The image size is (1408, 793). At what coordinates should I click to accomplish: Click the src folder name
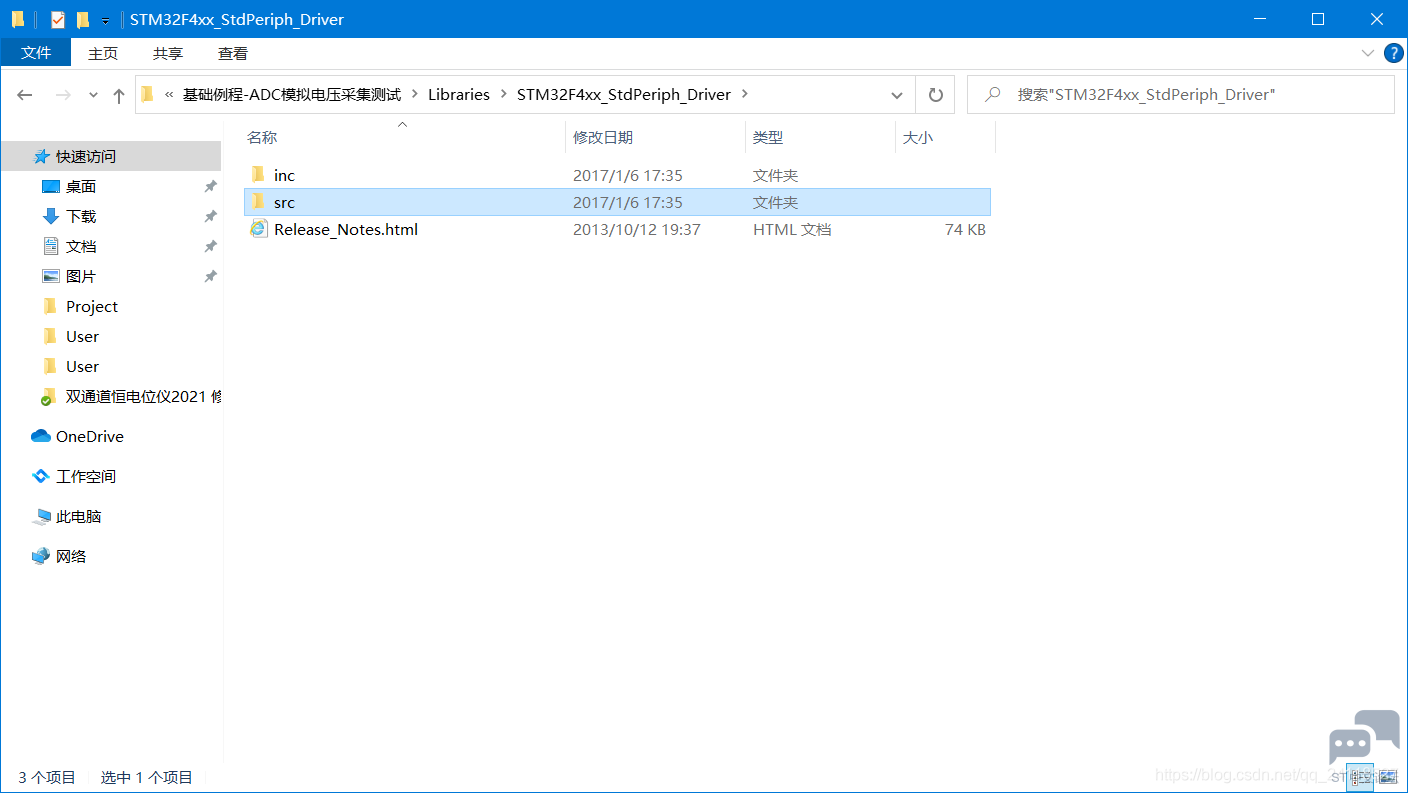284,203
